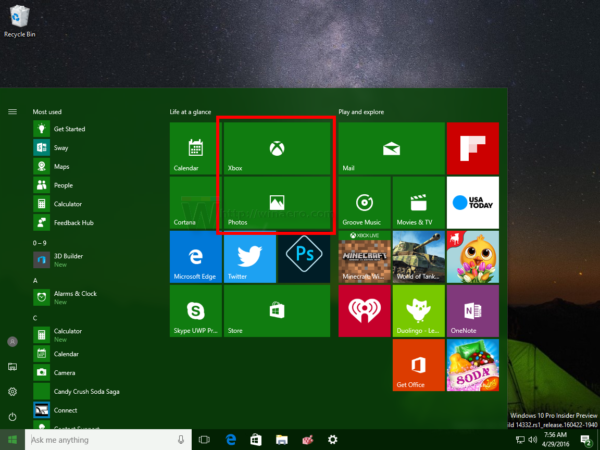Open File Explorer from taskbar
The width and height of the screenshot is (600, 450).
(x=282, y=440)
